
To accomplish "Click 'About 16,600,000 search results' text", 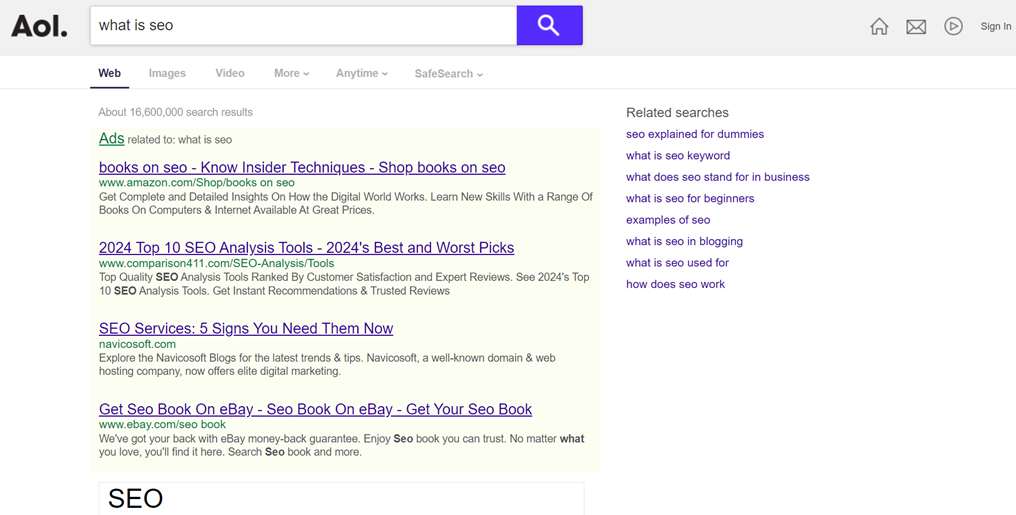I will pyautogui.click(x=176, y=112).
